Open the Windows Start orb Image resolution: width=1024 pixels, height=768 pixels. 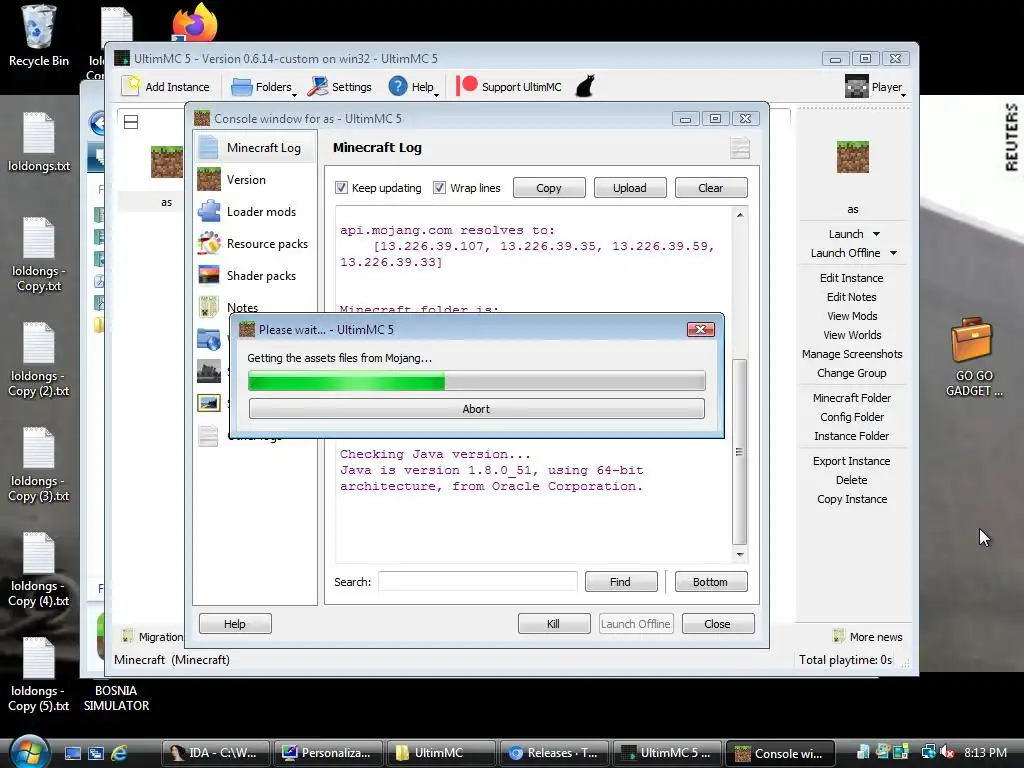pyautogui.click(x=29, y=752)
